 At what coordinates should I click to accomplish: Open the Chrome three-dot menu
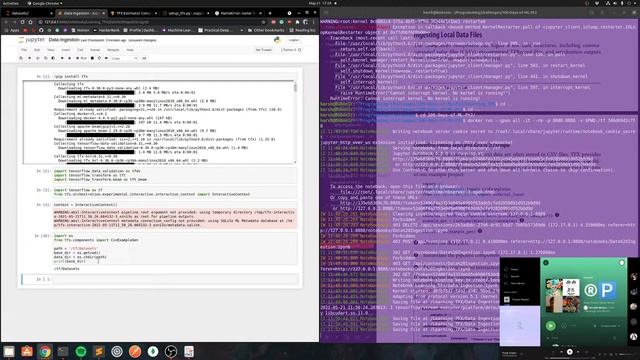[x=313, y=22]
